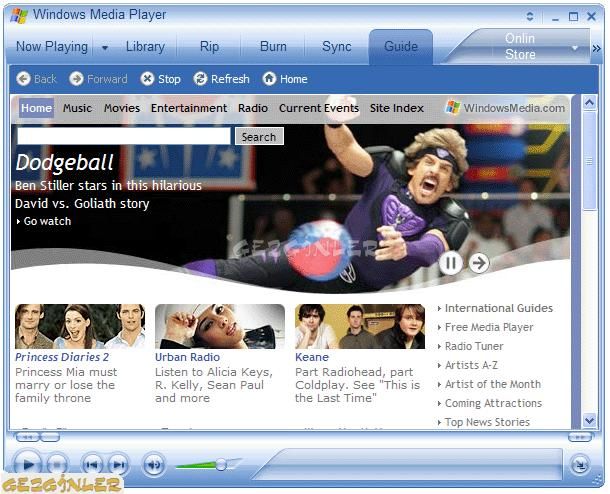This screenshot has width=610, height=494.
Task: Open the Rip tab
Action: 209,47
